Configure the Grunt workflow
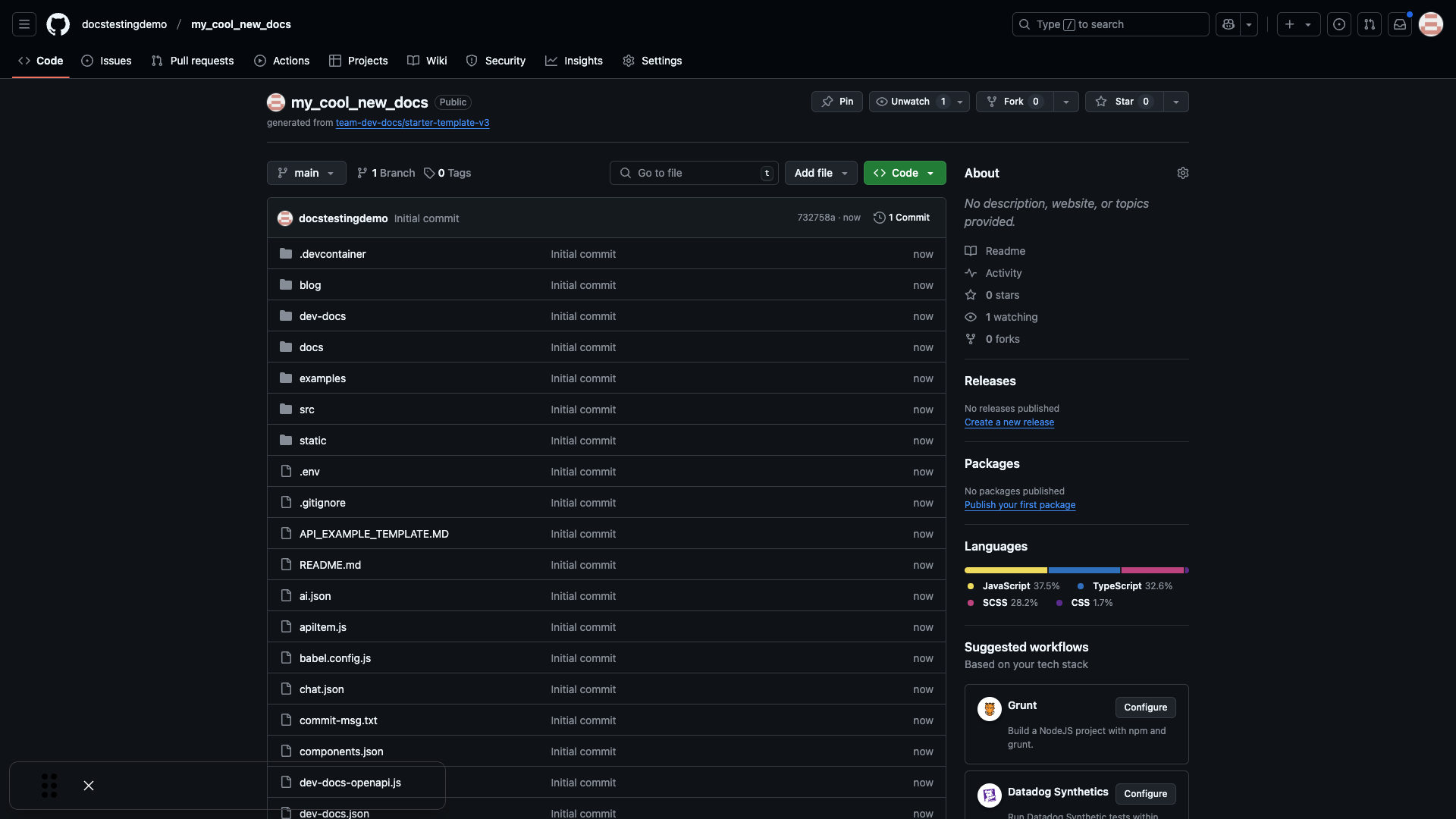The width and height of the screenshot is (1456, 819). [x=1145, y=707]
